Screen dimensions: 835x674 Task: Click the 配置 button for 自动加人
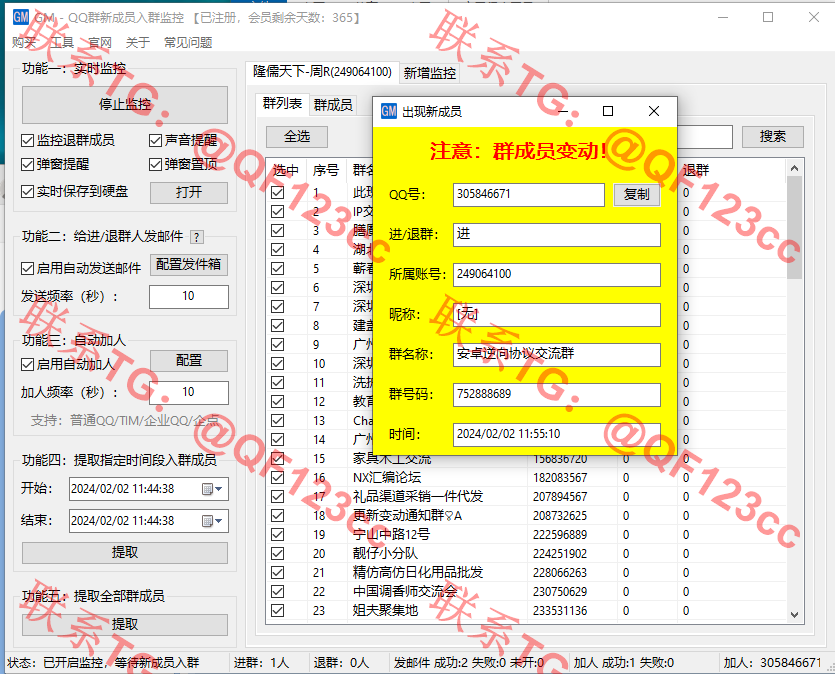(189, 361)
